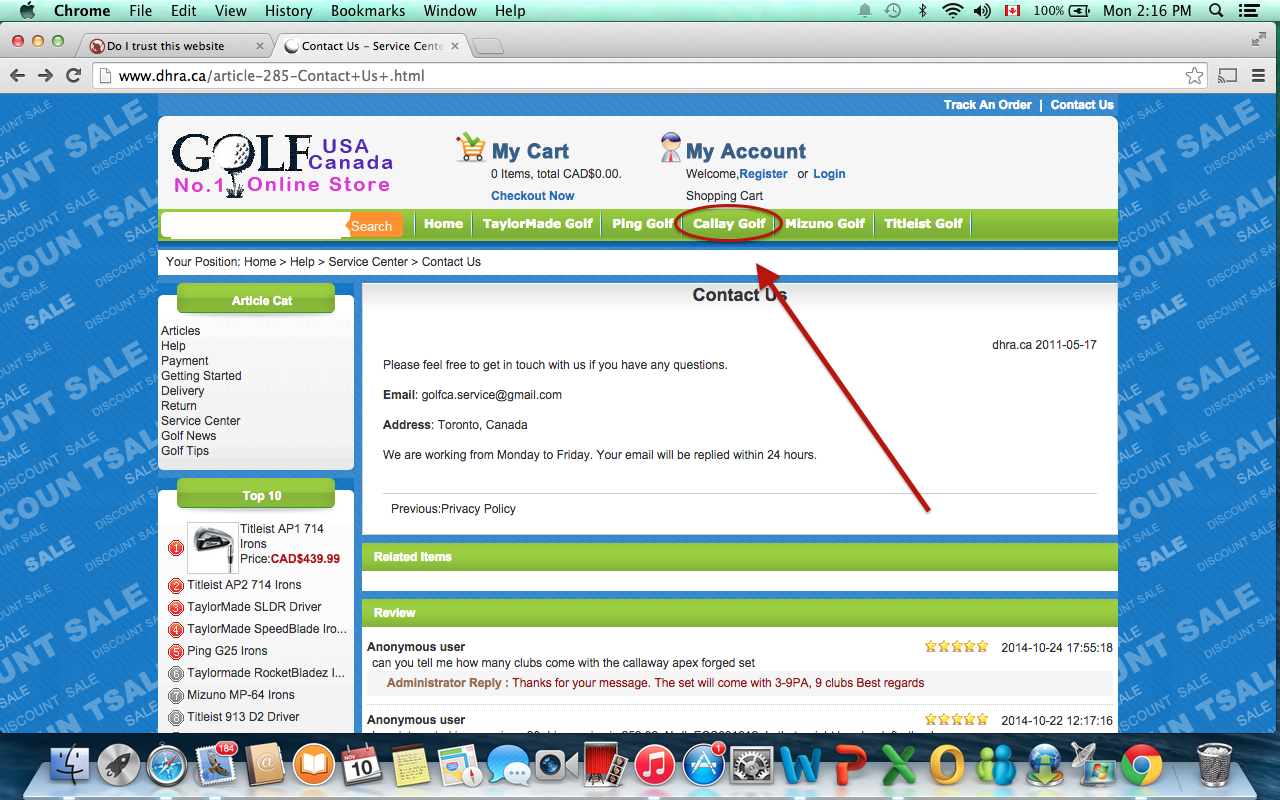Open the Callay Golf navigation item
The height and width of the screenshot is (800, 1280).
pos(729,224)
